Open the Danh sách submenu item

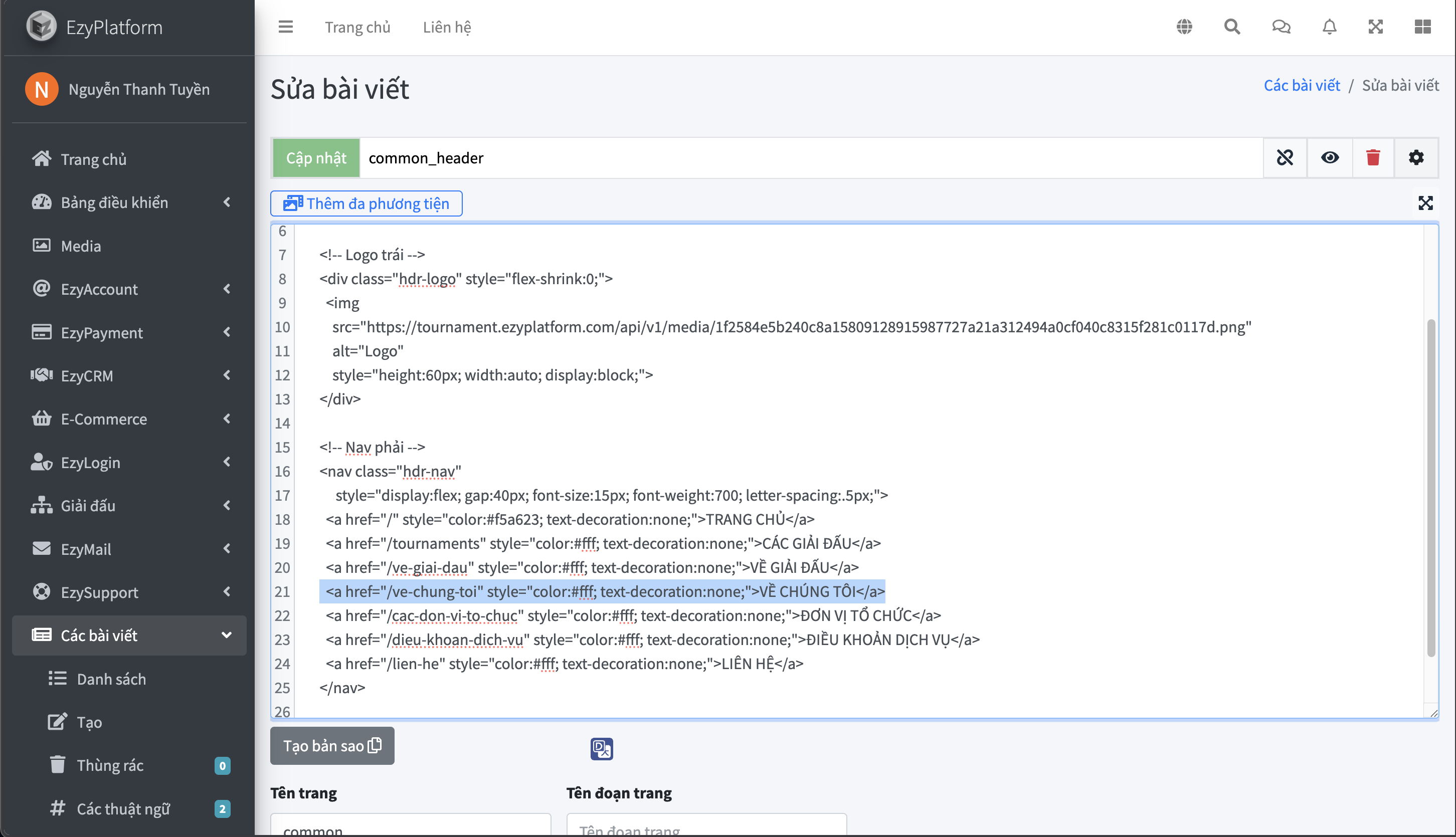tap(111, 679)
